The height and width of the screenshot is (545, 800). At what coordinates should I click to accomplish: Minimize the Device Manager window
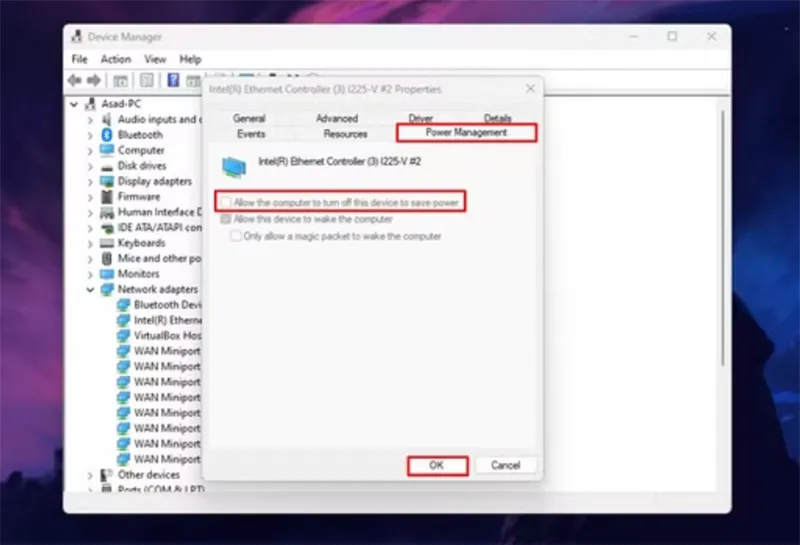(634, 36)
